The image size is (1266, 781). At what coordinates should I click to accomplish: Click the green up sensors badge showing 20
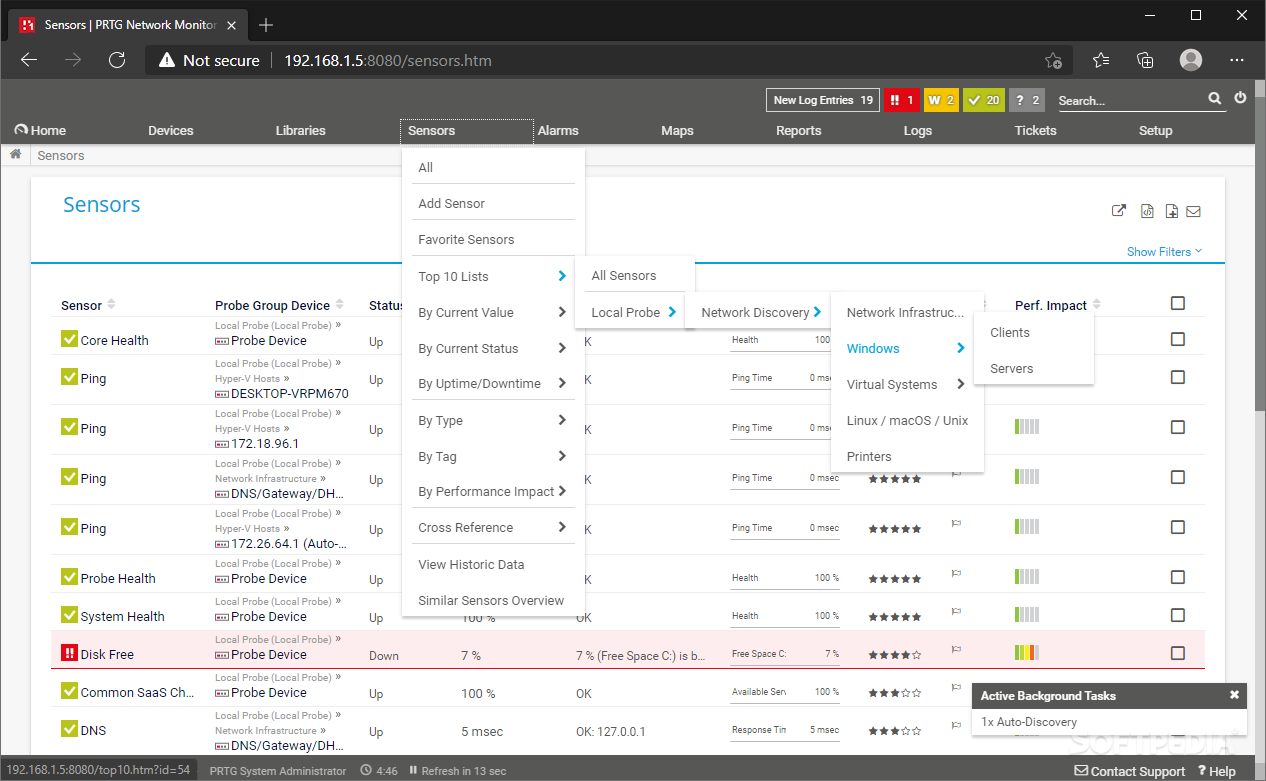coord(984,100)
